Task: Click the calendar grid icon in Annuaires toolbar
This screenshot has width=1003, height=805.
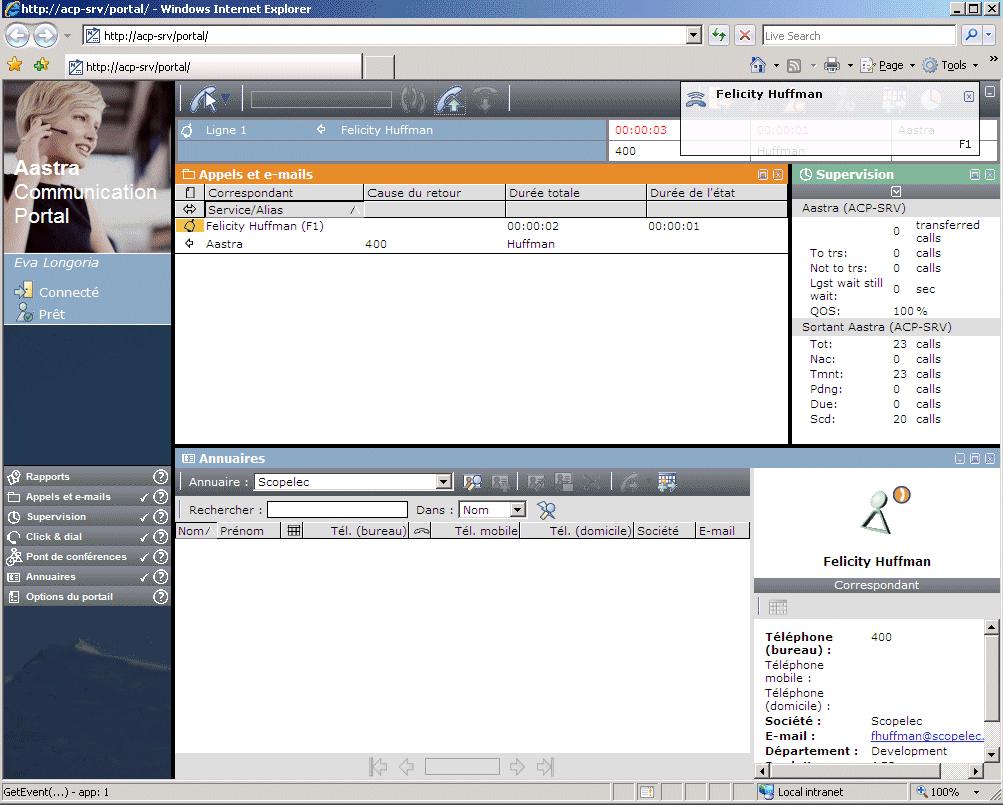Action: tap(667, 482)
